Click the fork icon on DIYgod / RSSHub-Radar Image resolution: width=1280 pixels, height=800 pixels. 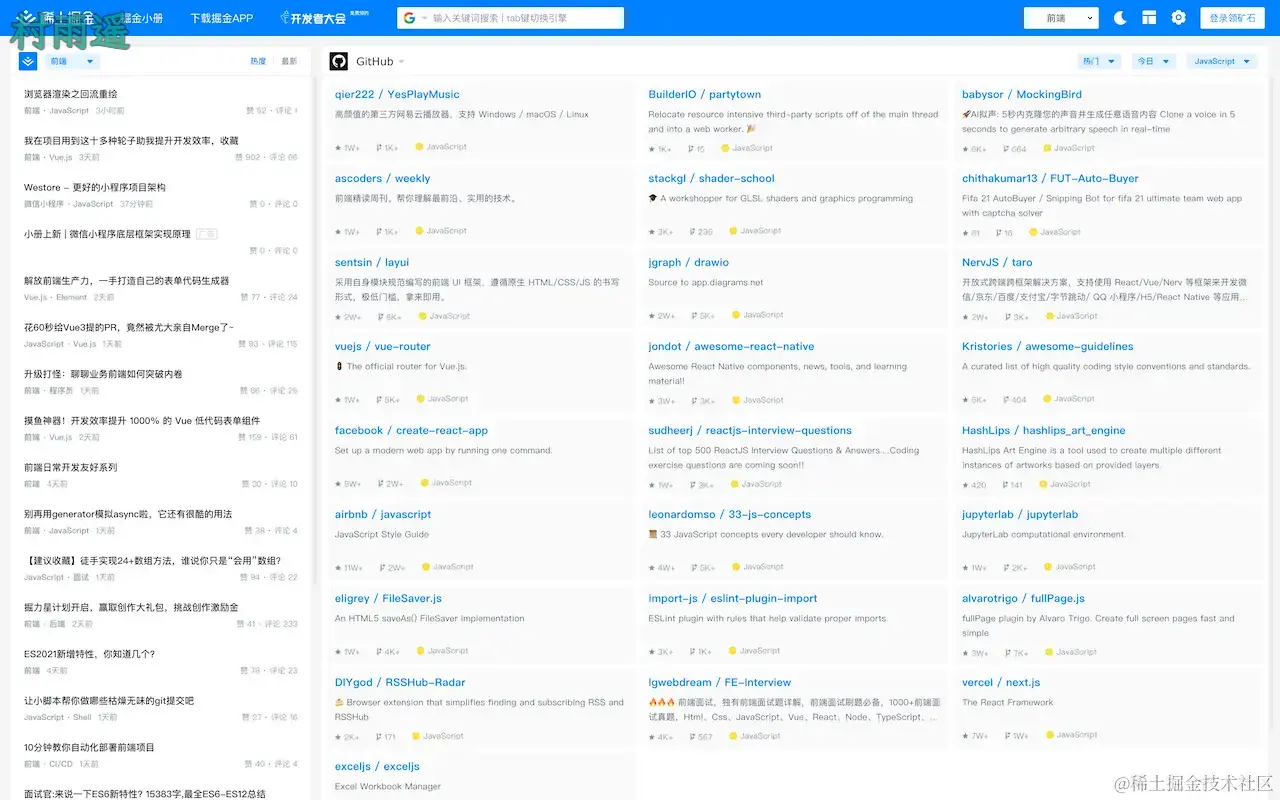click(378, 737)
